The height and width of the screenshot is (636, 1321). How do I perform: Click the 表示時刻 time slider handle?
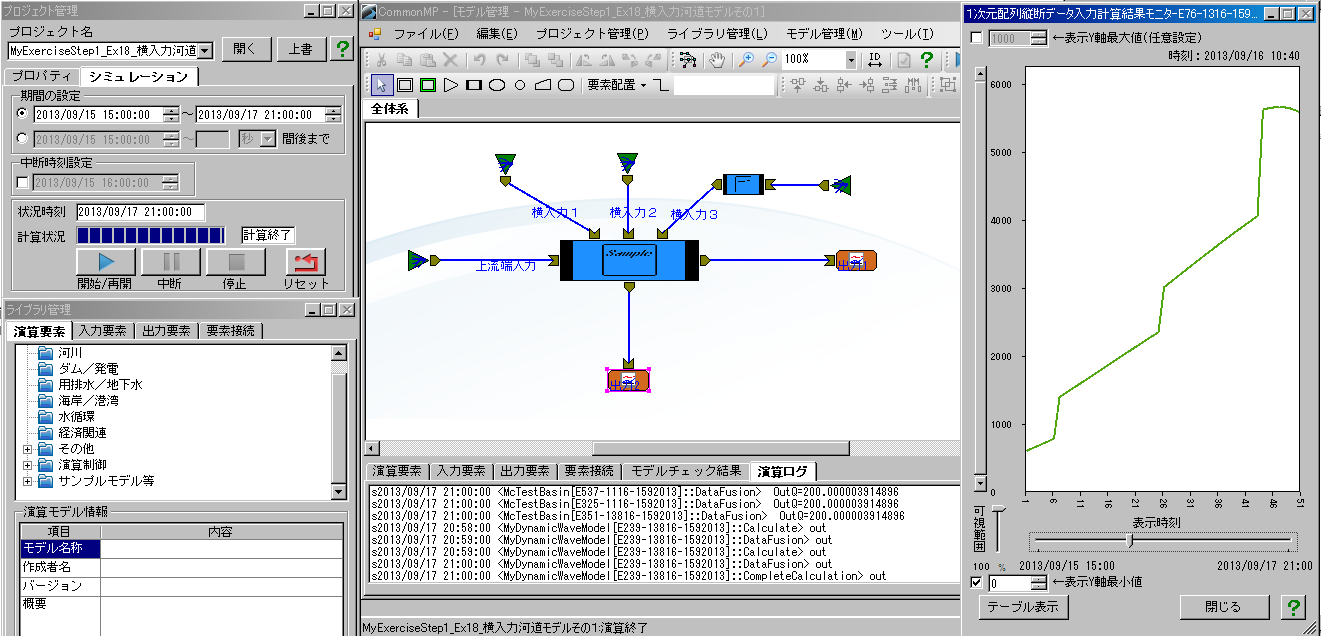coord(1129,540)
